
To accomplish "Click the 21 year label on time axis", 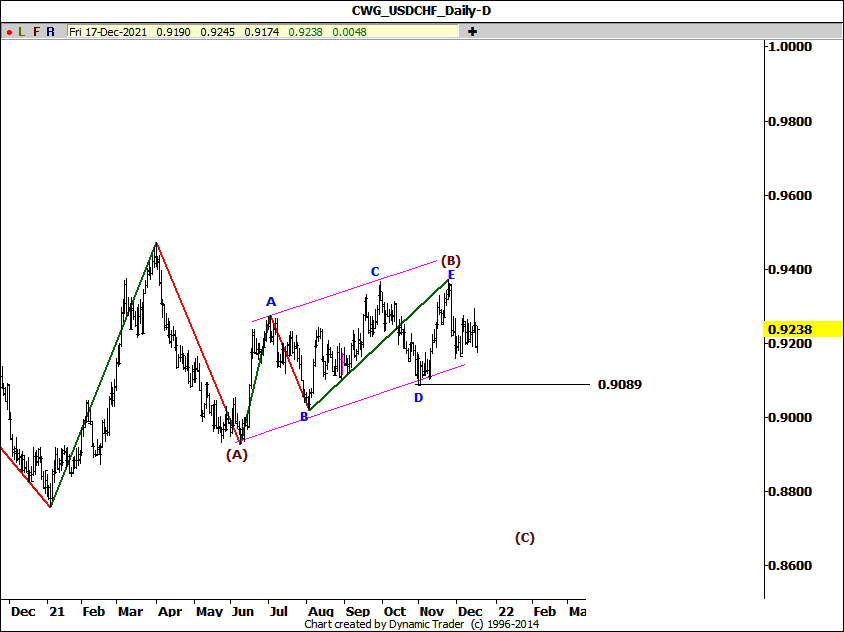I will point(57,612).
